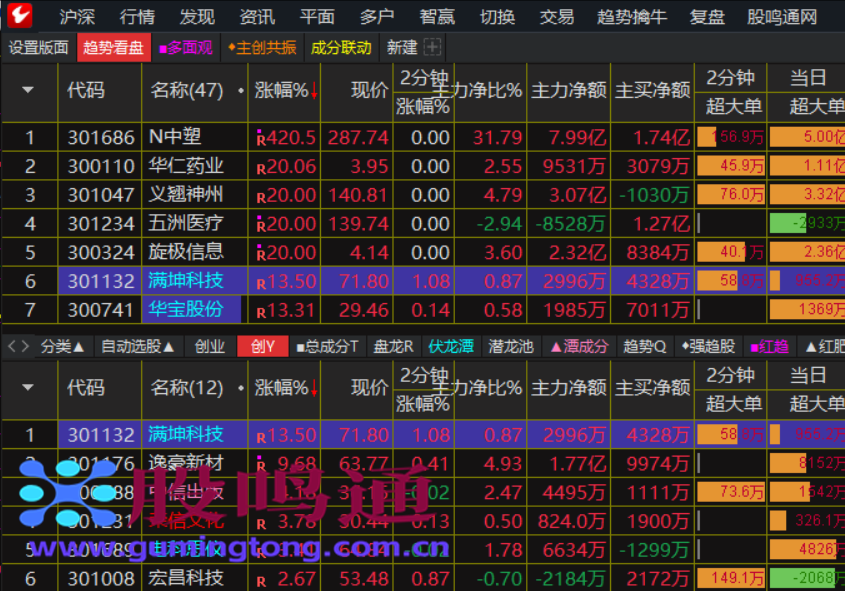Select the 红趋 tab
The width and height of the screenshot is (845, 591).
[770, 346]
